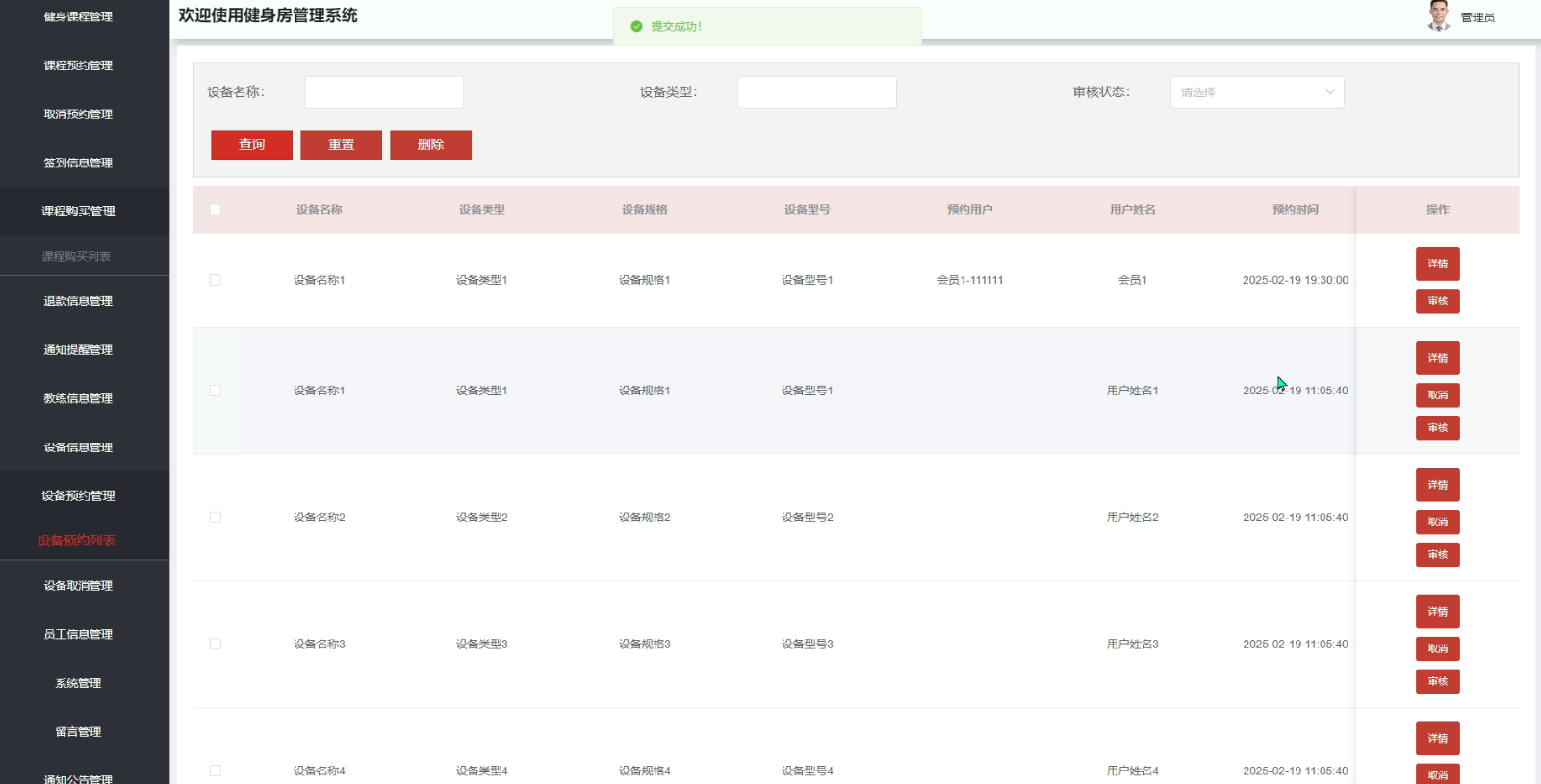Screen dimensions: 1541x784
Task: Click 取消 for the 设备名称4 row
Action: [1437, 774]
